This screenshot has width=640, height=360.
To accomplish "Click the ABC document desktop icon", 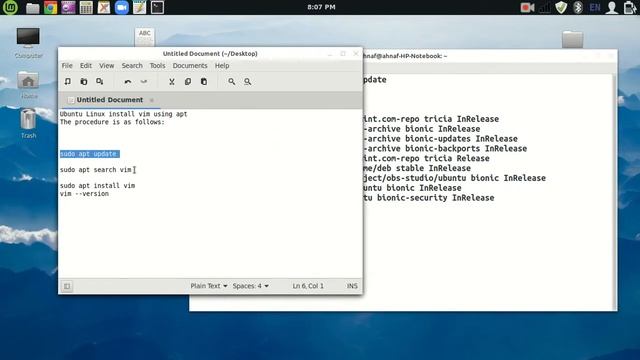I will click(144, 37).
